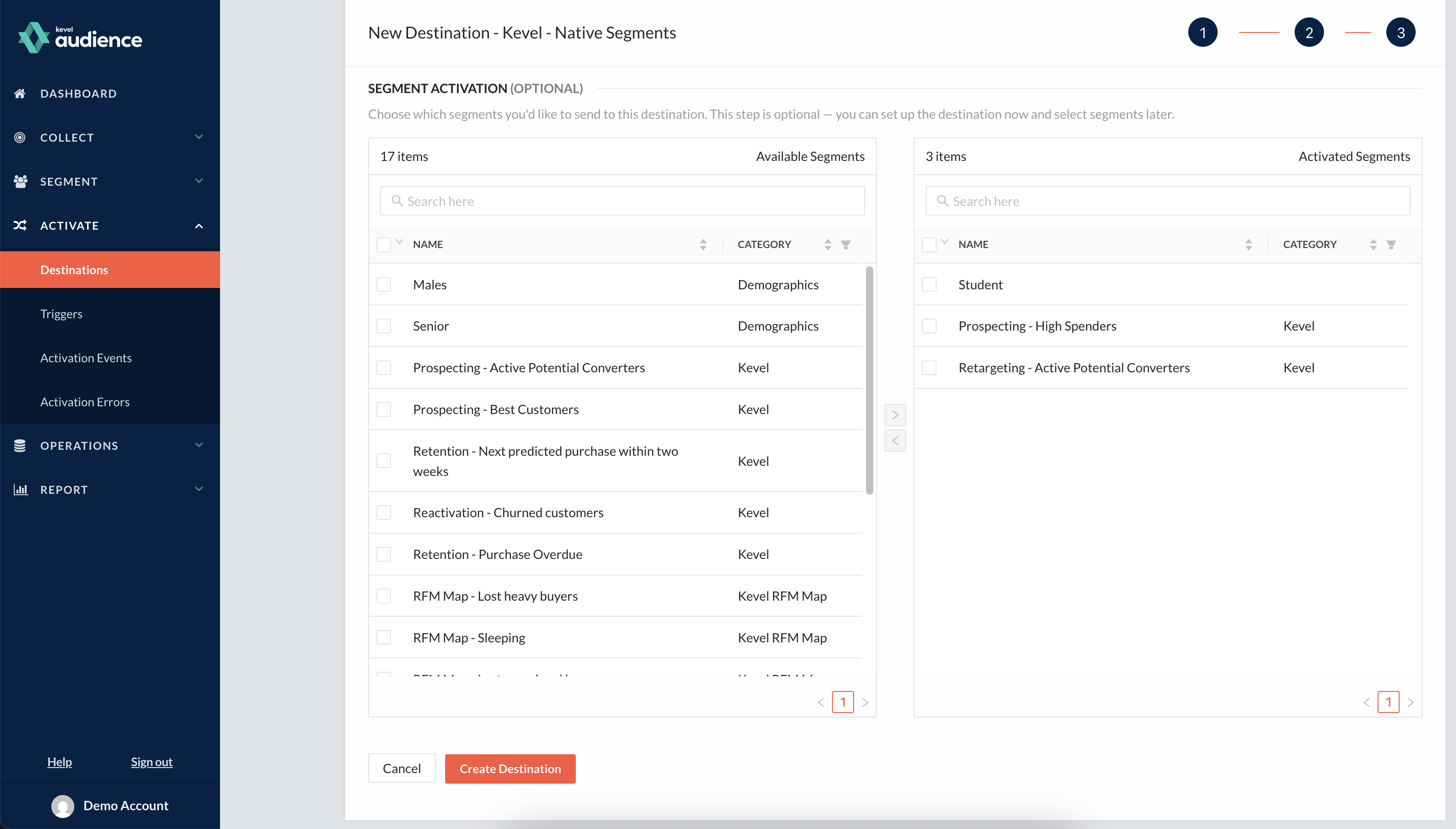Check the Males segment checkbox
This screenshot has height=829, width=1456.
384,284
